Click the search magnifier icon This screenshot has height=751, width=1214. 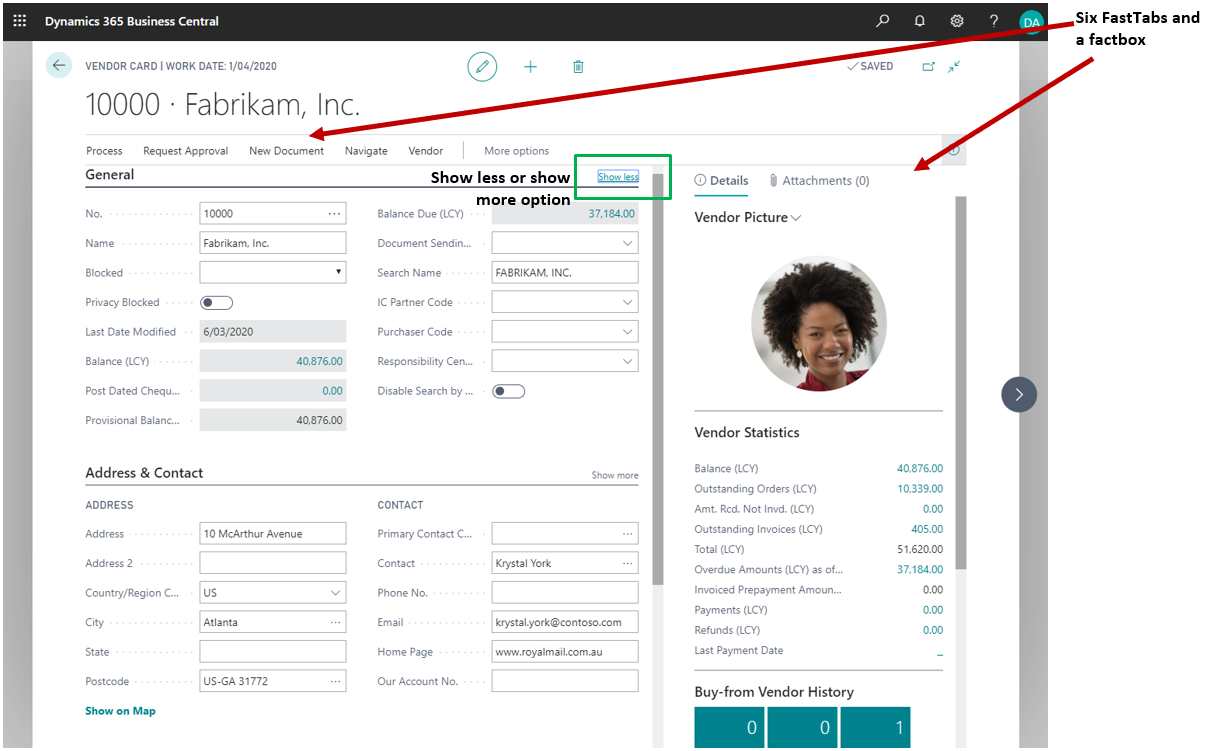pyautogui.click(x=882, y=21)
